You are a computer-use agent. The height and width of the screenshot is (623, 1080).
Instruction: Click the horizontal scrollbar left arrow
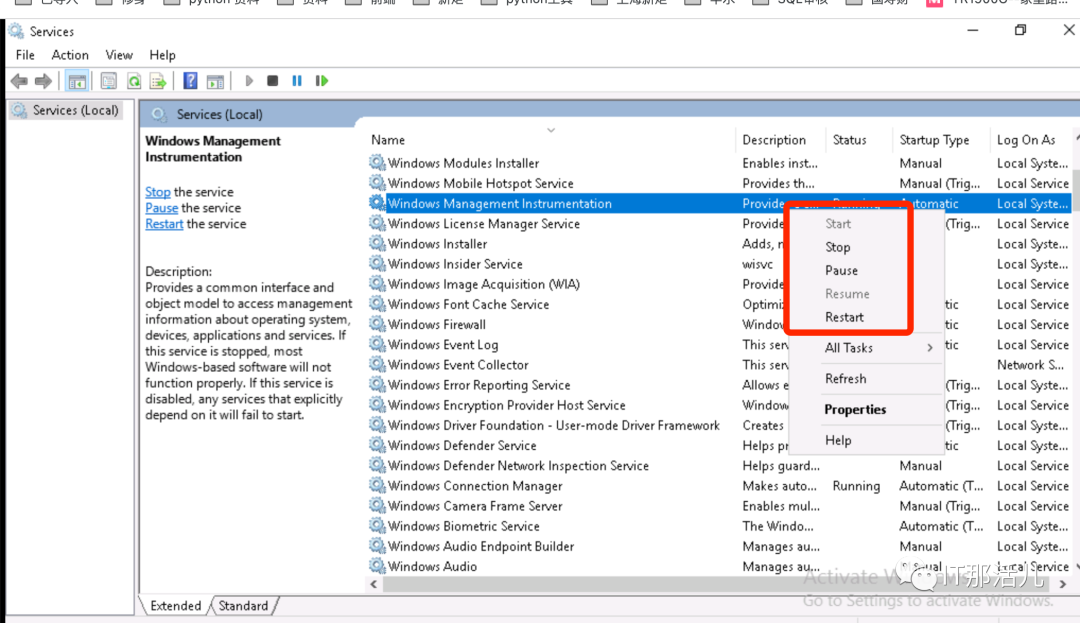(373, 584)
